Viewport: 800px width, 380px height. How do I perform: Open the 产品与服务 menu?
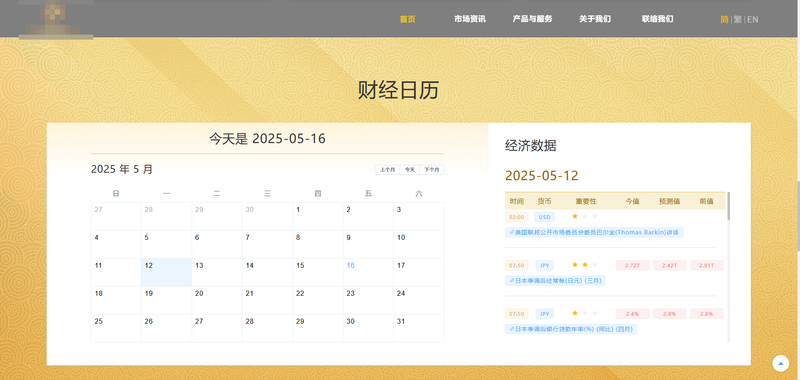point(532,19)
